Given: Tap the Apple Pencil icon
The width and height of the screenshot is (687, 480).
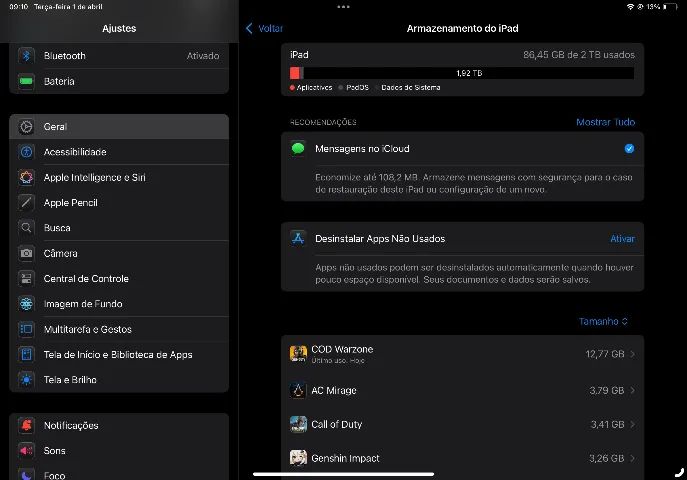Looking at the screenshot, I should pyautogui.click(x=26, y=202).
